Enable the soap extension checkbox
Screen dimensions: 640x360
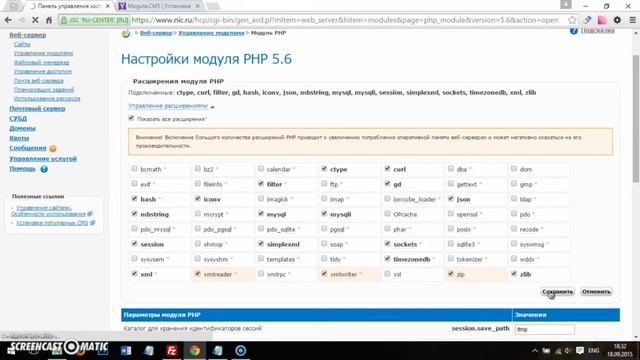click(324, 243)
